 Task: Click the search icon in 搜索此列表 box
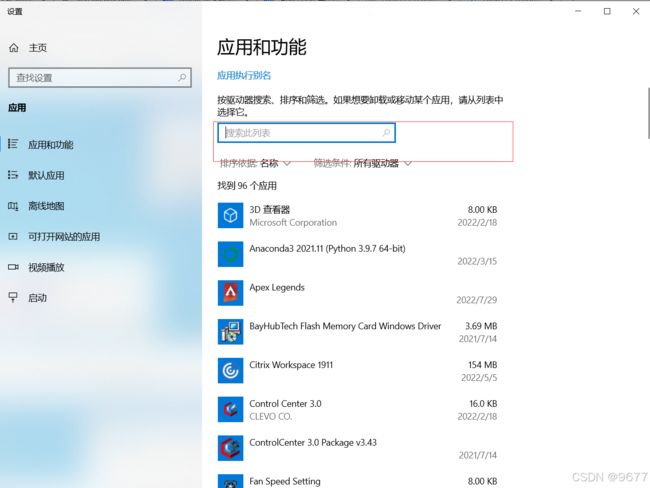pos(386,133)
